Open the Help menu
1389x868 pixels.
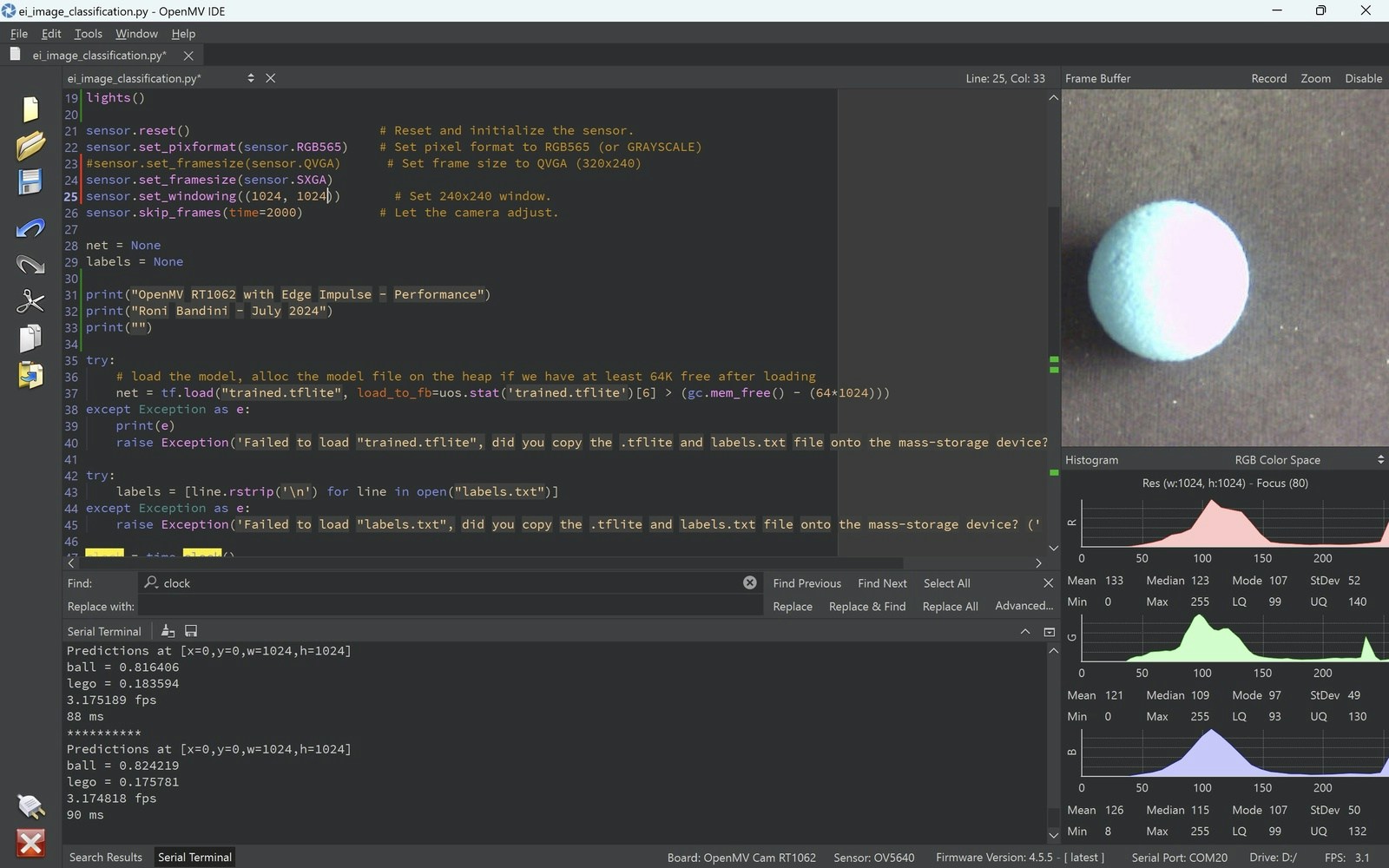pos(183,34)
